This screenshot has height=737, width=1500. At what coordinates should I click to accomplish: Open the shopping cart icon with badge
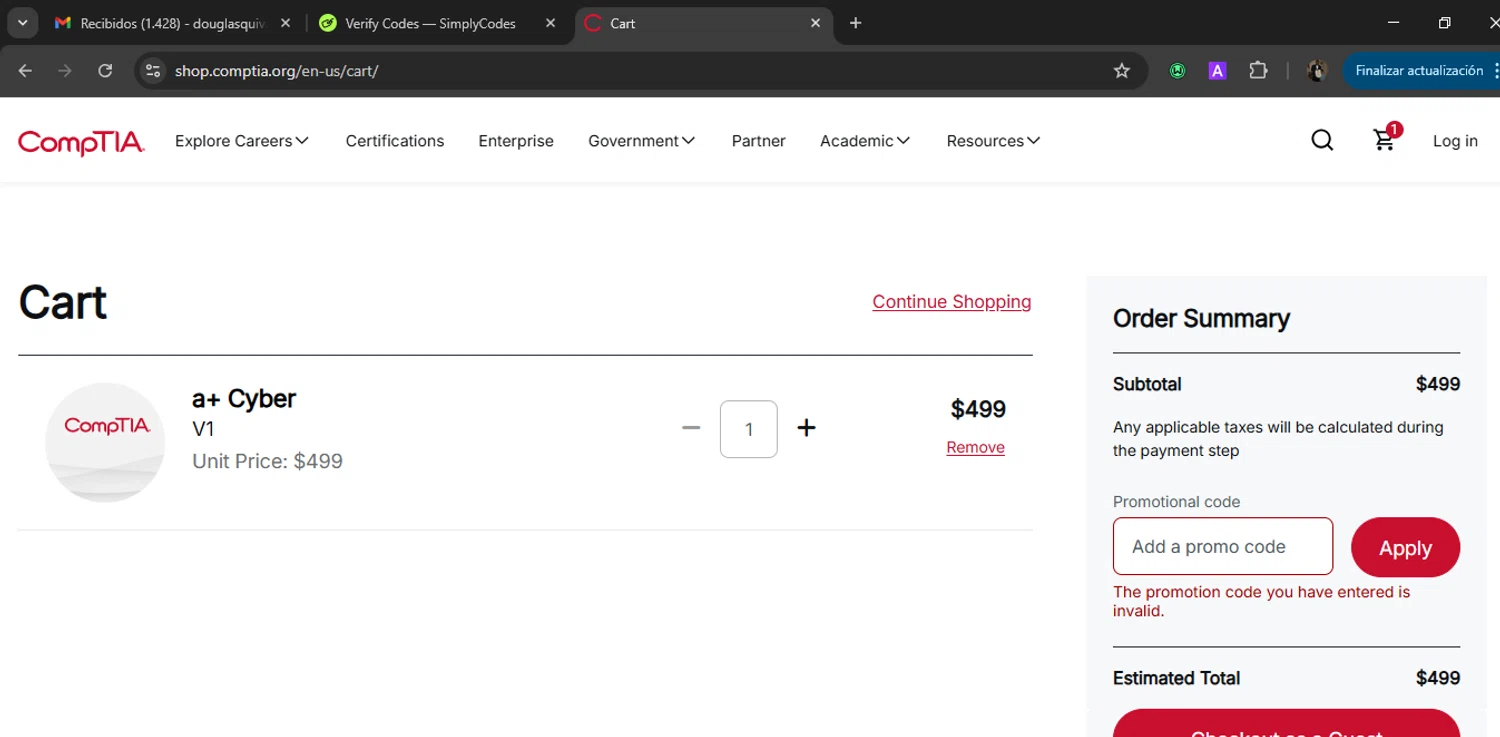point(1386,138)
